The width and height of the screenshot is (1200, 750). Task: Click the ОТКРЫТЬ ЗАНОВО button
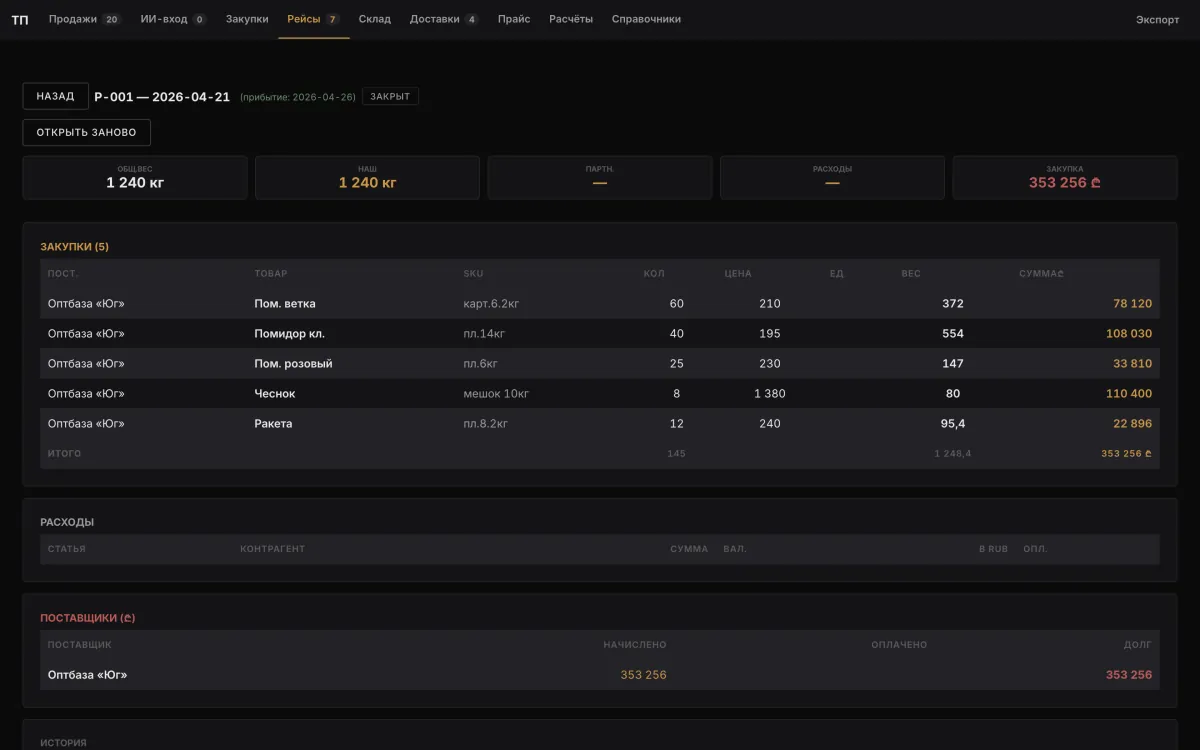pyautogui.click(x=87, y=132)
